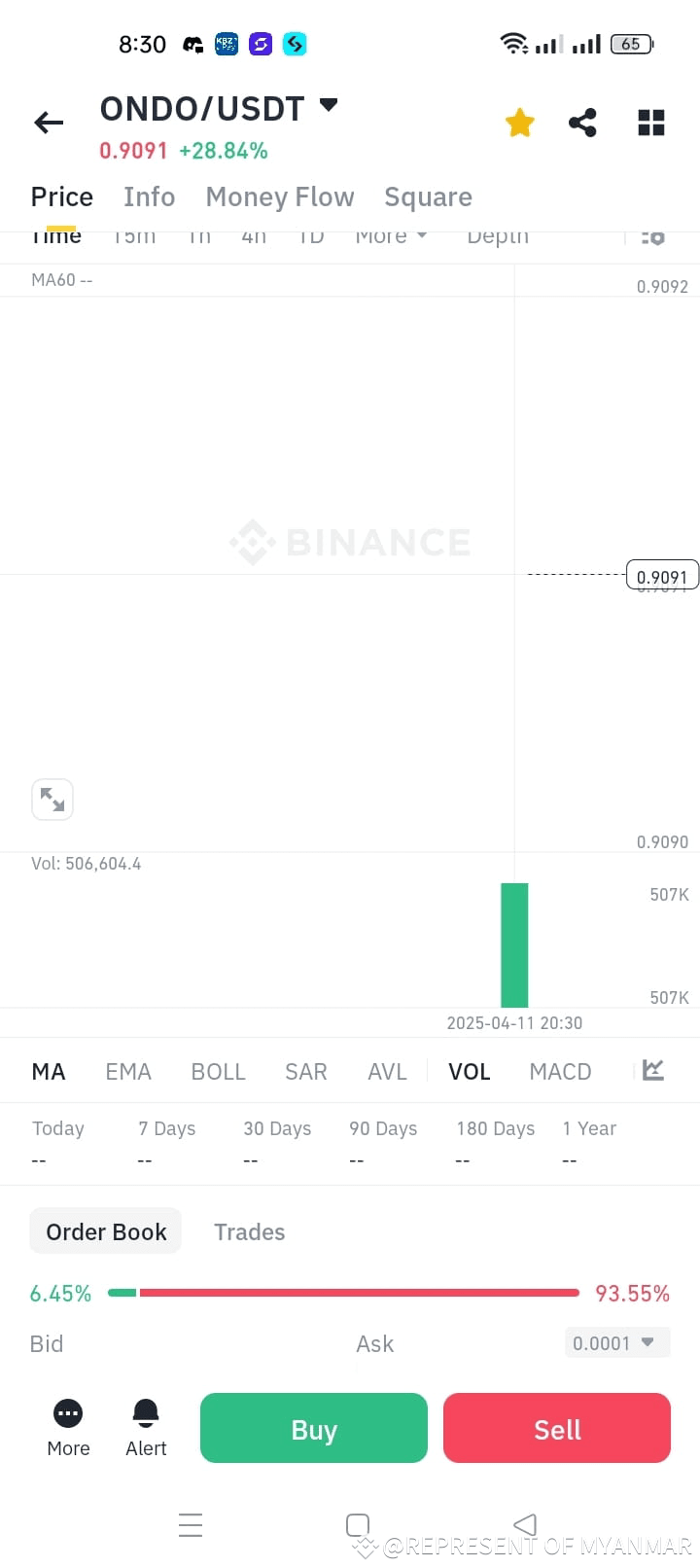Open the More timeframe dropdown
700x1568 pixels.
click(391, 236)
